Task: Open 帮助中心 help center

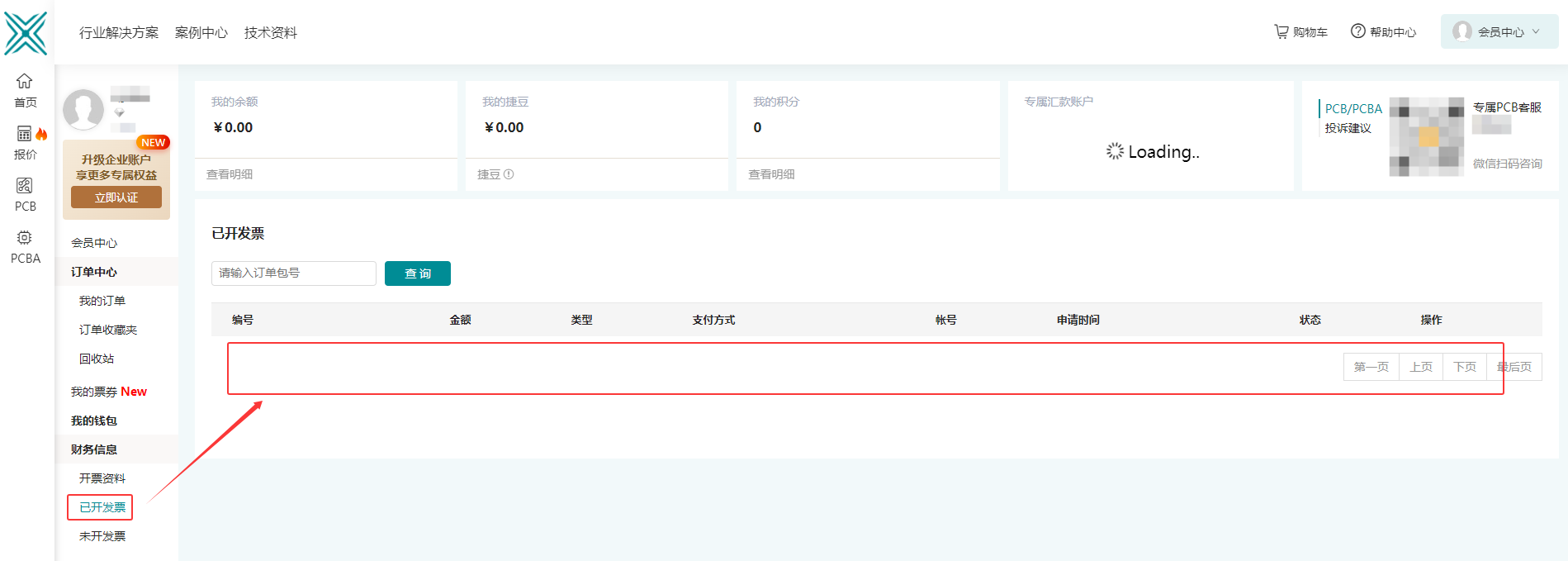Action: (x=1383, y=32)
